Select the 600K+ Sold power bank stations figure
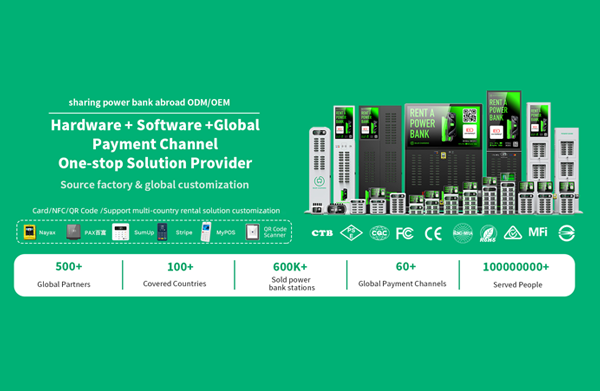 tap(291, 276)
